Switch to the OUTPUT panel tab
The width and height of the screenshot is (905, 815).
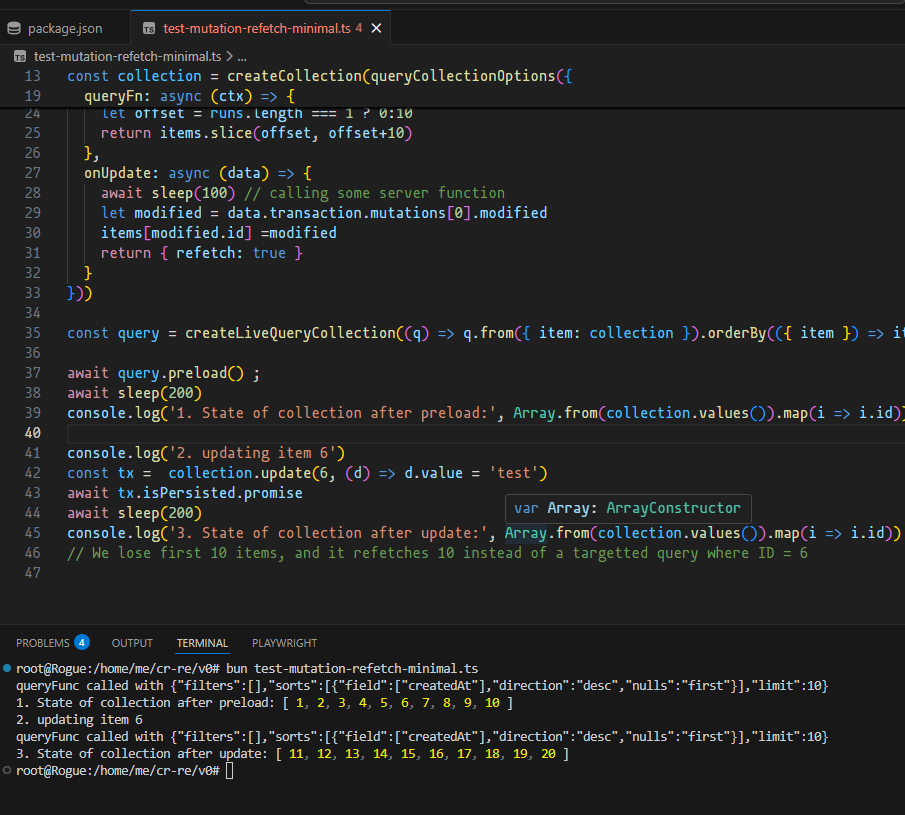coord(132,643)
